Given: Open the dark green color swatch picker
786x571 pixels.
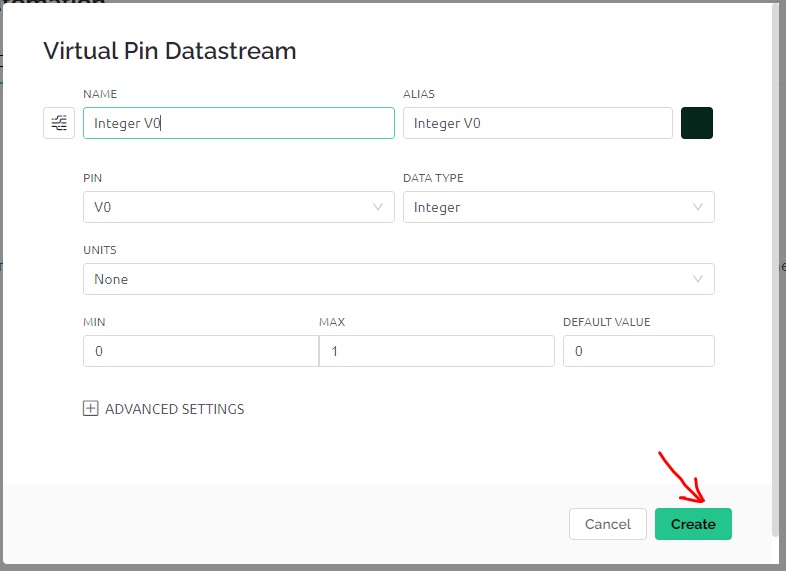Looking at the screenshot, I should [696, 123].
